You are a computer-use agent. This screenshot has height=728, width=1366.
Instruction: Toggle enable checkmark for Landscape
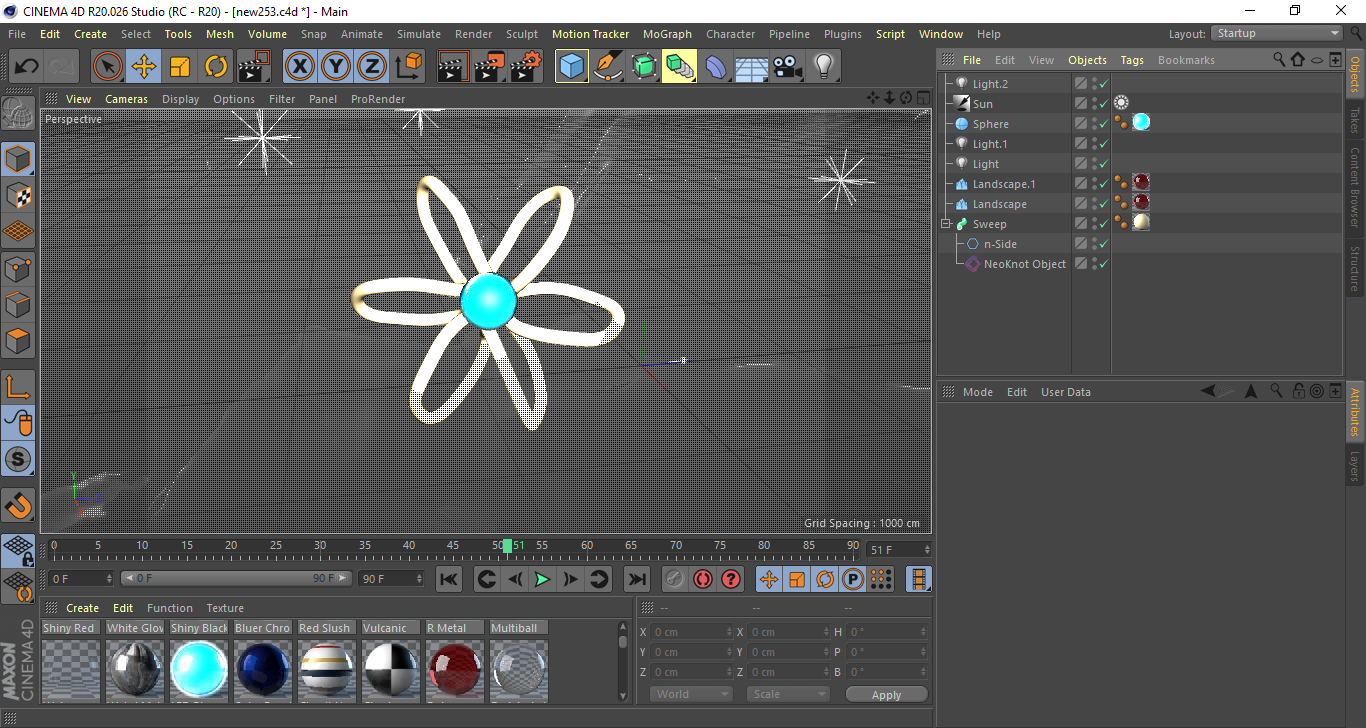[1104, 204]
